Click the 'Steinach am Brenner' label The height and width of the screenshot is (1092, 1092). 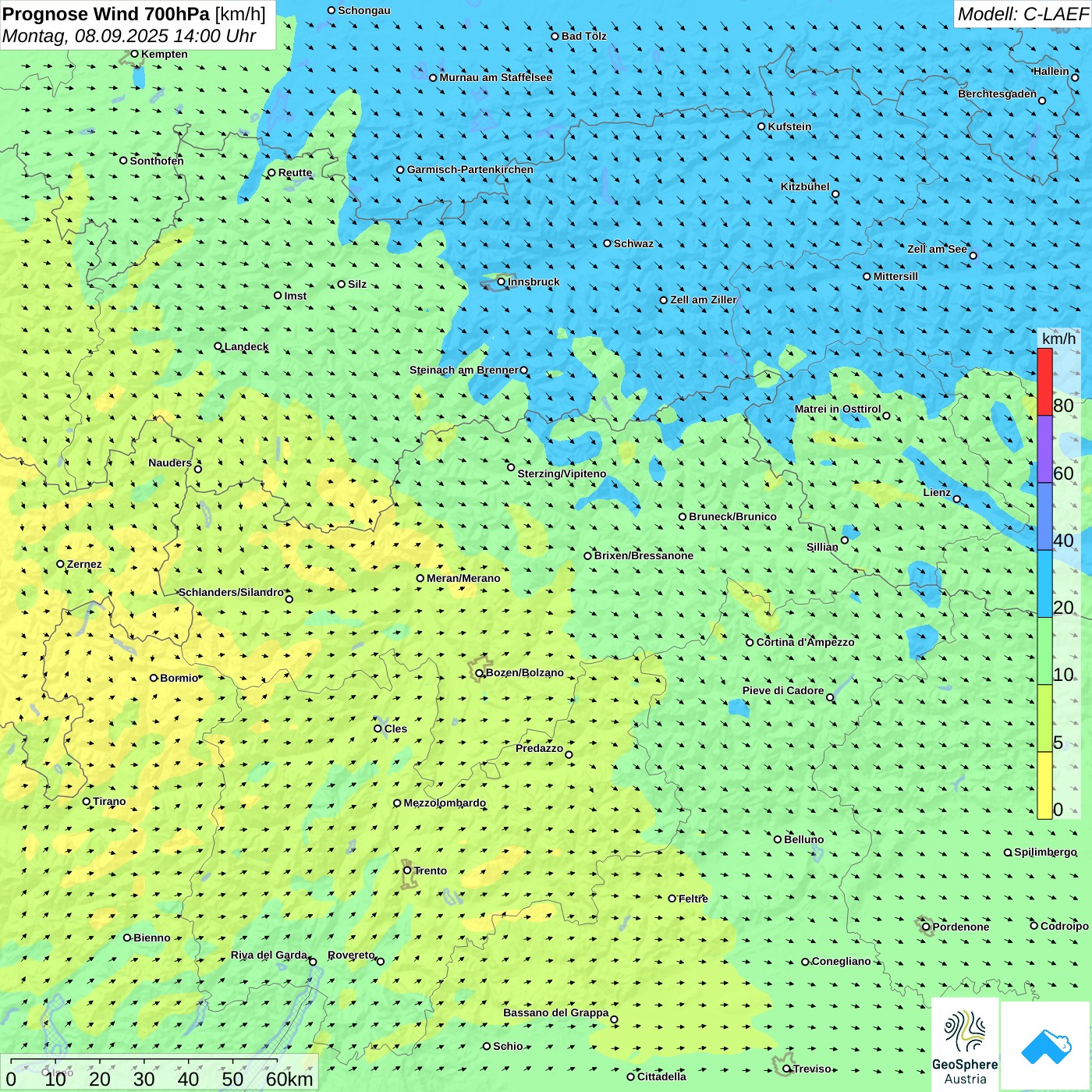(x=464, y=370)
